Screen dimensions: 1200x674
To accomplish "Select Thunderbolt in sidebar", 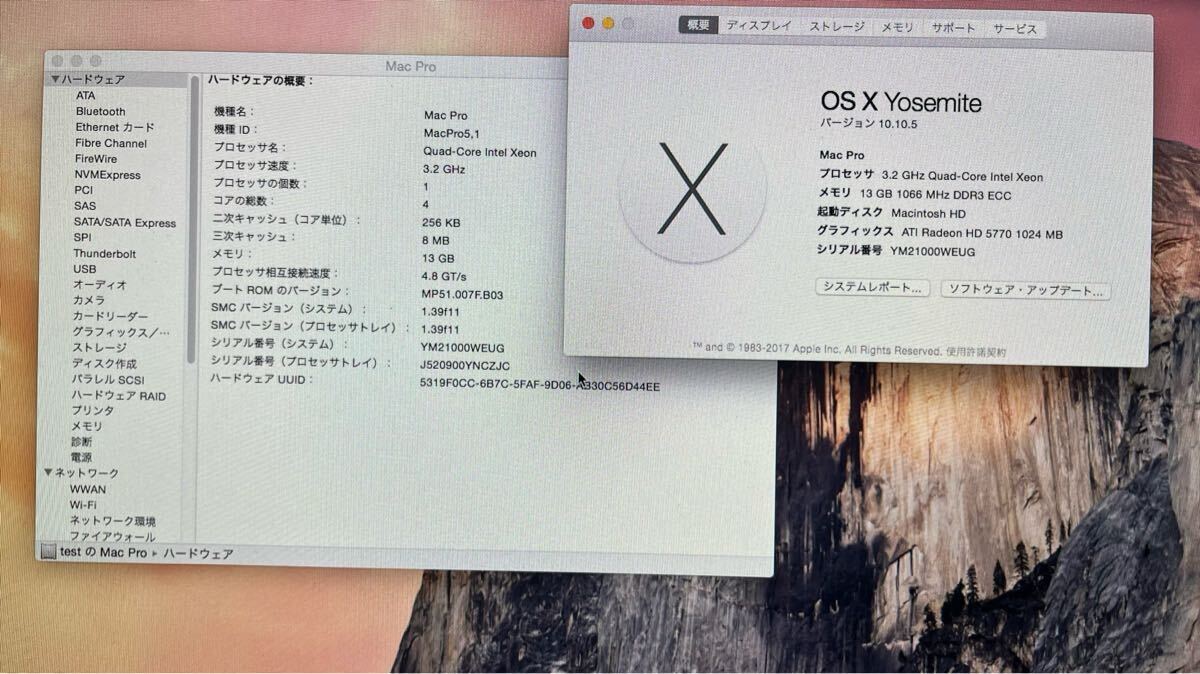I will pyautogui.click(x=105, y=254).
